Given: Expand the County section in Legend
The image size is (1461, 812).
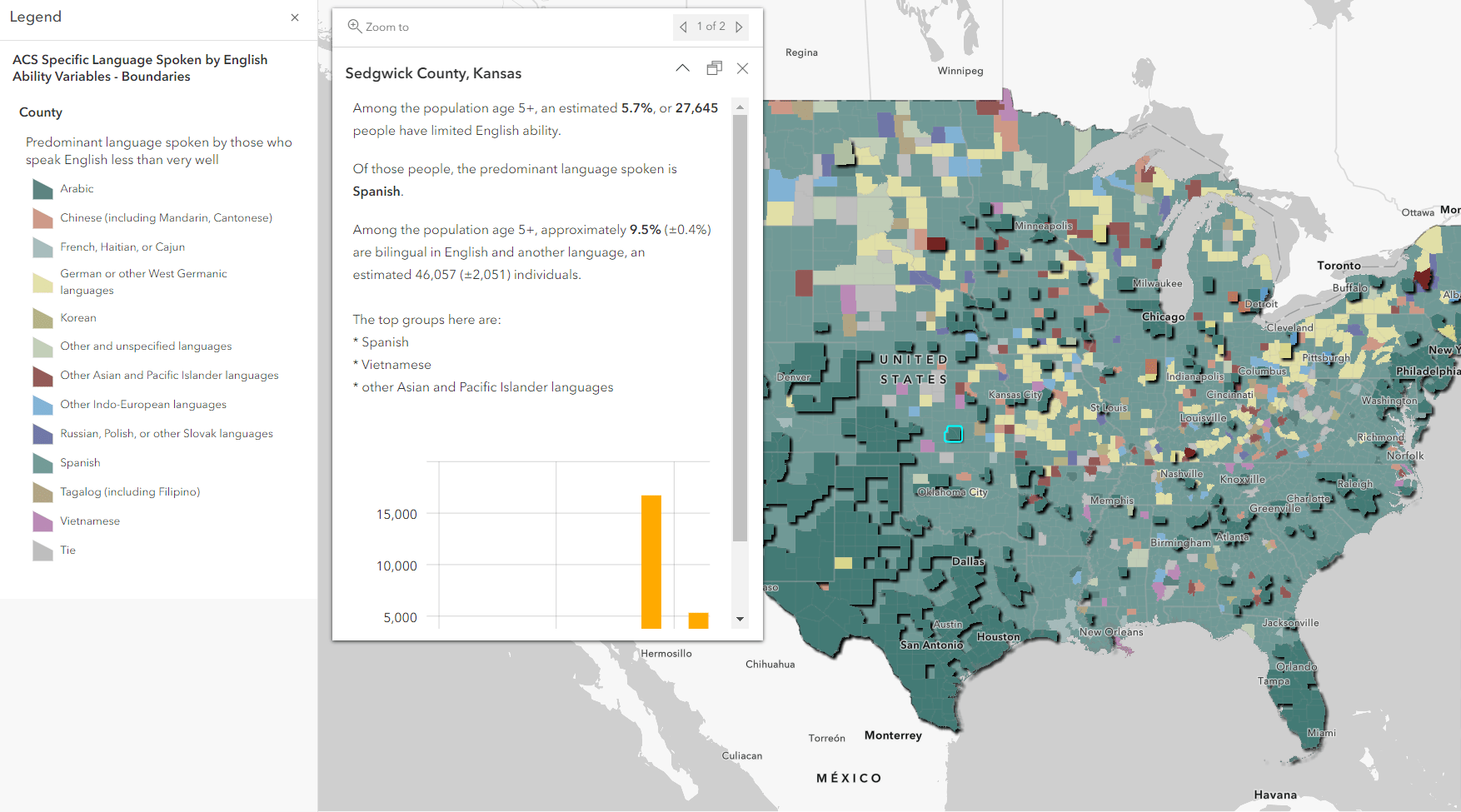Looking at the screenshot, I should [40, 112].
